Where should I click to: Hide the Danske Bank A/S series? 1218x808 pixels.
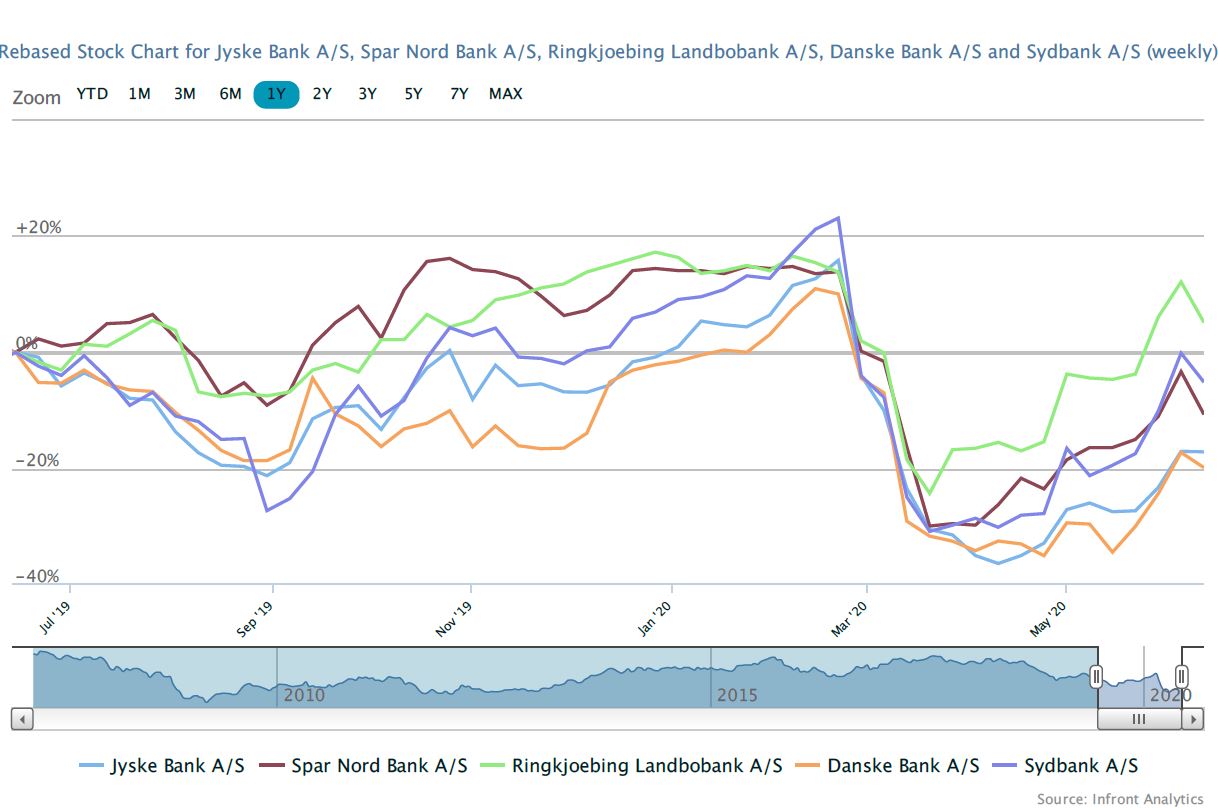[888, 766]
